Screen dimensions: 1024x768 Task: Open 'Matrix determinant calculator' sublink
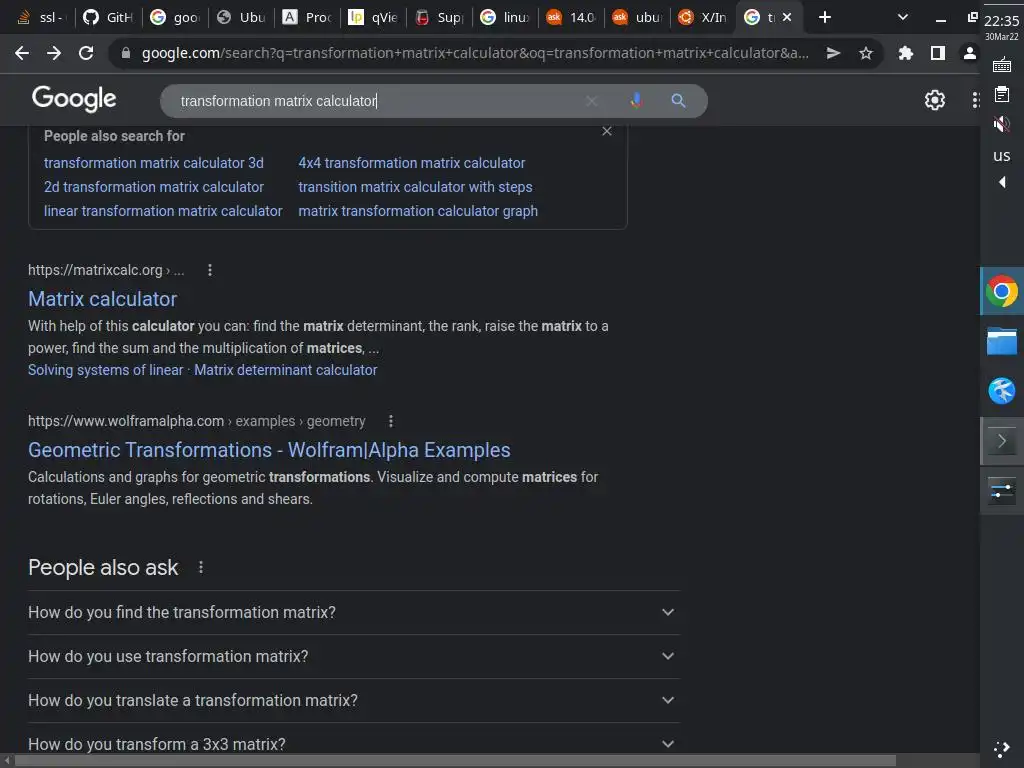[285, 370]
